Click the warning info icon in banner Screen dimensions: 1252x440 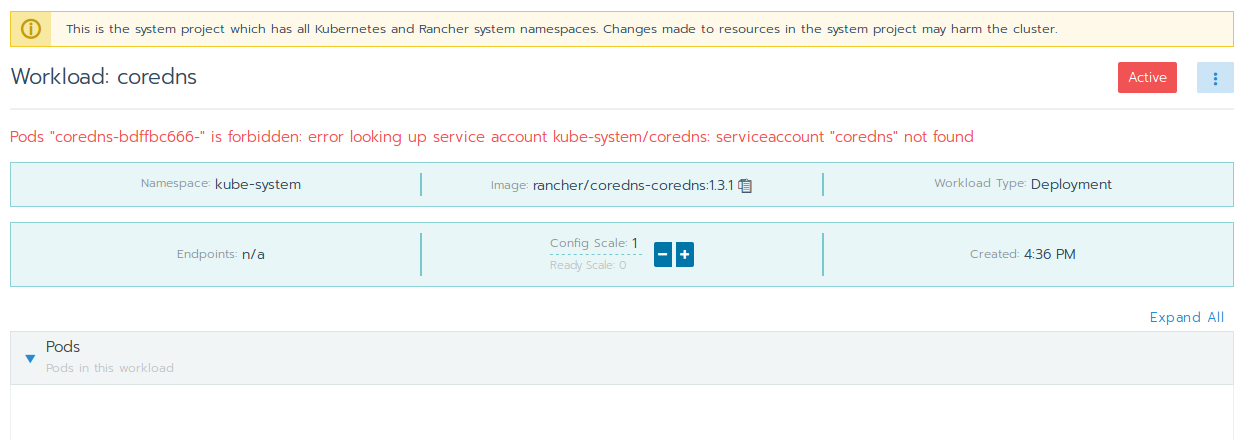[31, 29]
